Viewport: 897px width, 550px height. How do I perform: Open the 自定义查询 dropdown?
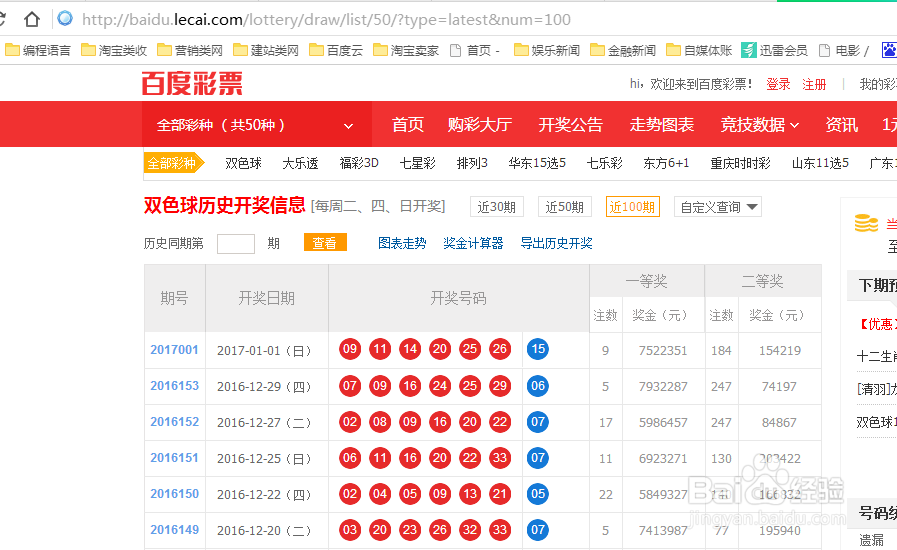tap(719, 207)
